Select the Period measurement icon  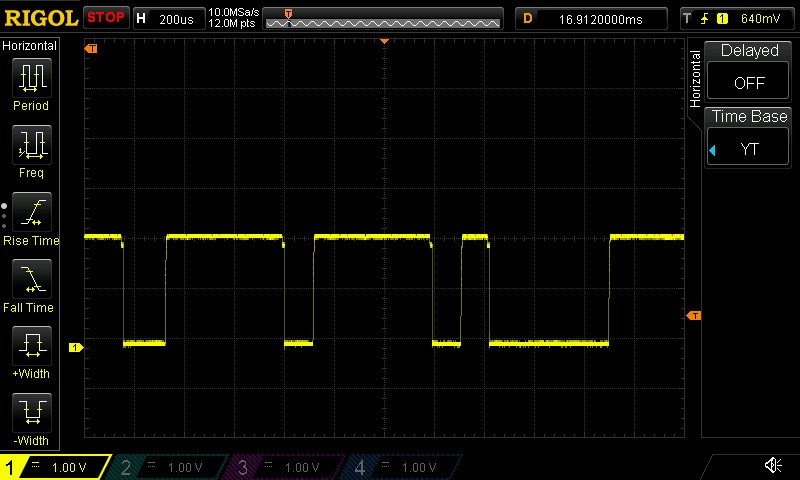pos(31,78)
